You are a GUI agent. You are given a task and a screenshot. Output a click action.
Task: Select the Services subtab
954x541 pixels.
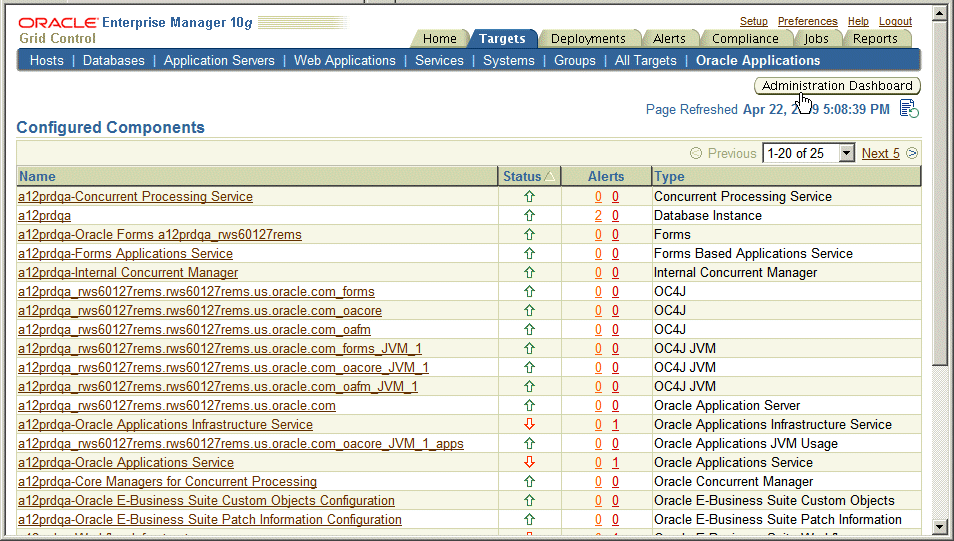click(x=439, y=60)
